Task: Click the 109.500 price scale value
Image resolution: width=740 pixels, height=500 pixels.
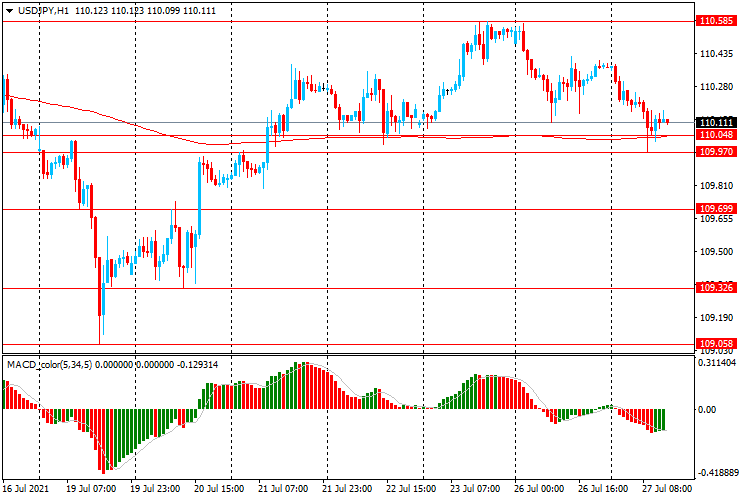Action: click(x=716, y=252)
